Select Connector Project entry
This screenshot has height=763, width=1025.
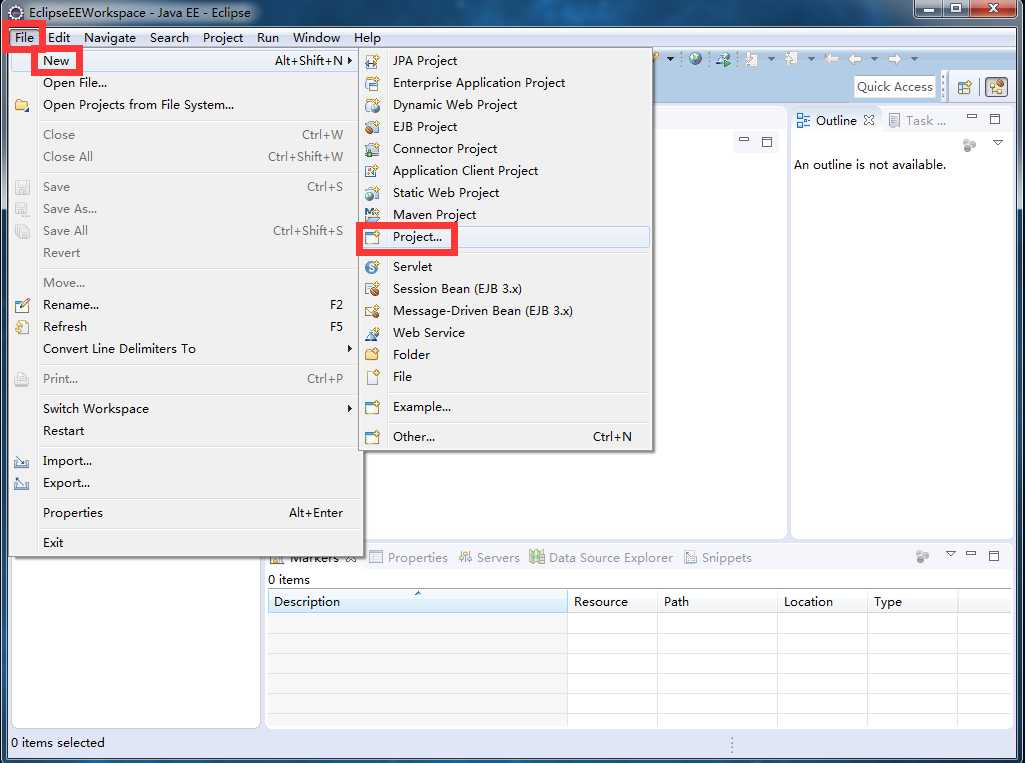(505, 149)
